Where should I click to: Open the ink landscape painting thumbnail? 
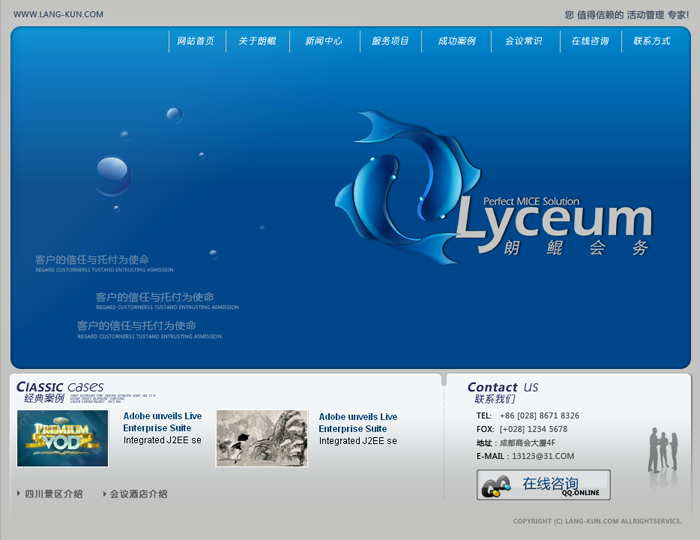262,438
